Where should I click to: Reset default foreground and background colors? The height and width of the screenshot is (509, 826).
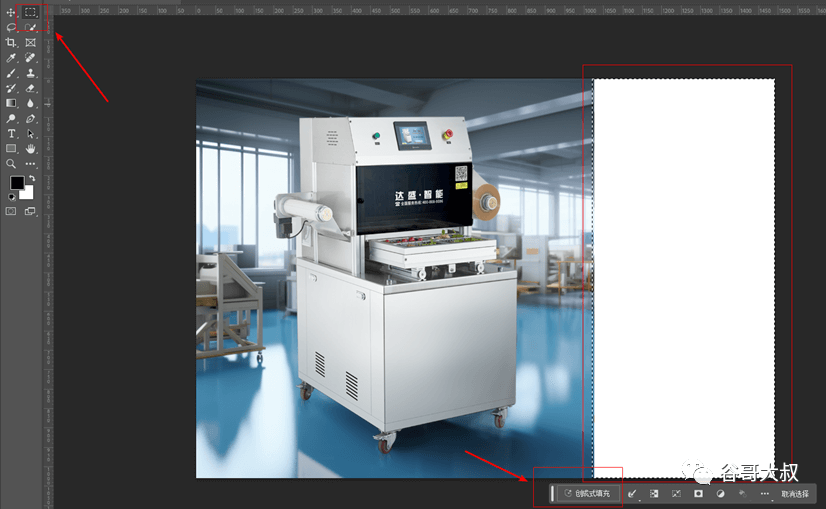[12, 197]
